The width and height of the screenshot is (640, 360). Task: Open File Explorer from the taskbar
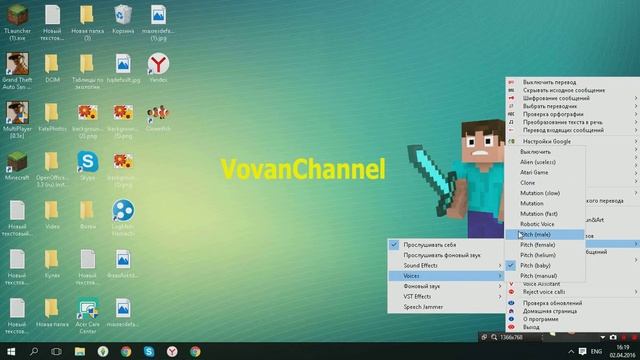point(80,351)
